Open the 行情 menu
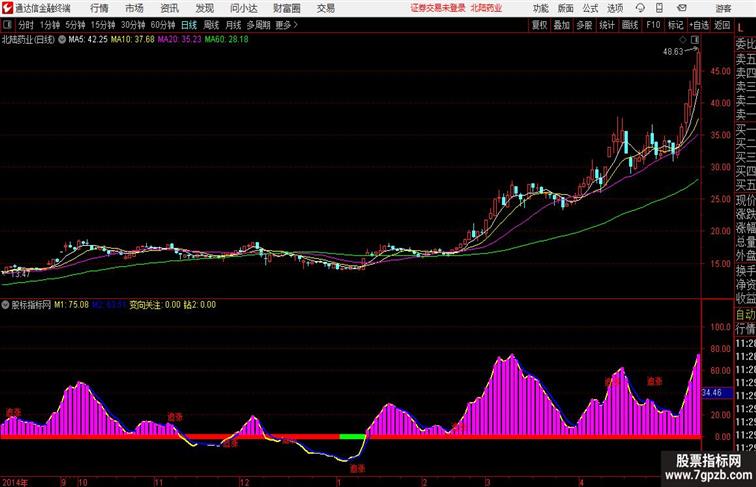The image size is (756, 487). pos(99,8)
